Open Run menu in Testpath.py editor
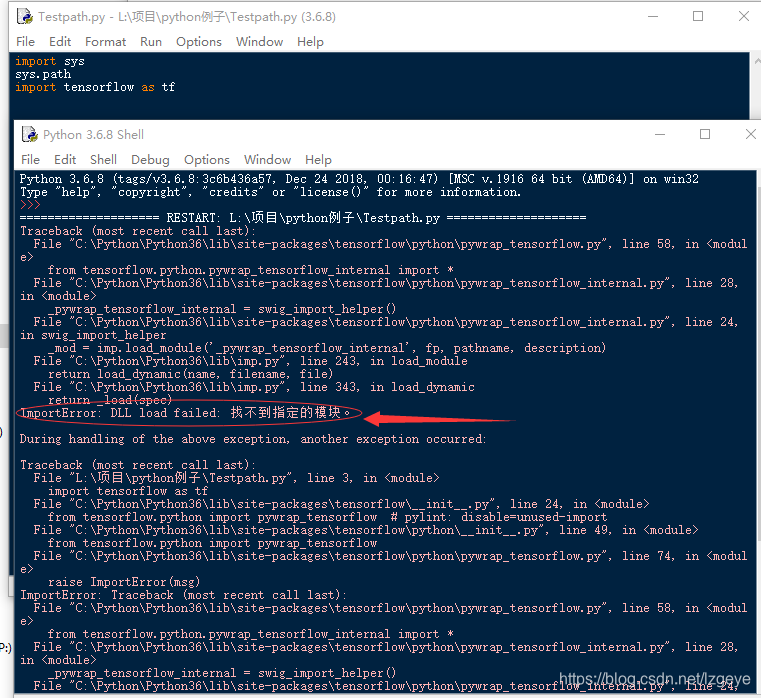The width and height of the screenshot is (761, 698). 151,42
